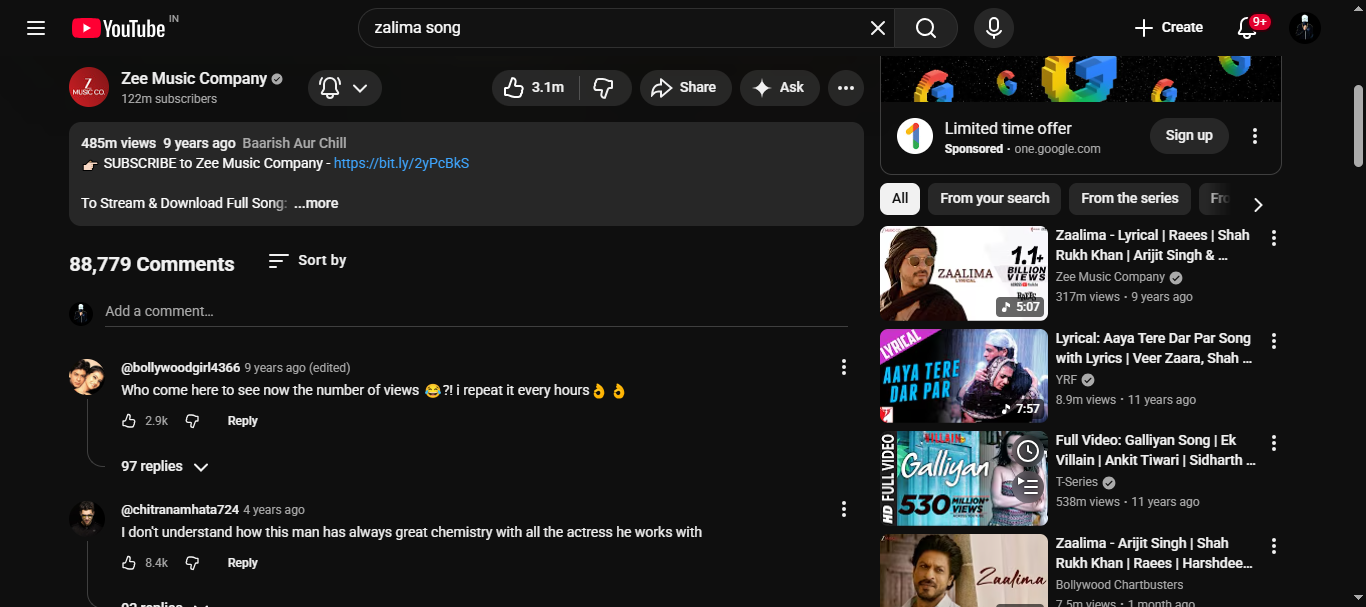Open chitranamhata724's profile picture
1366x607 pixels.
87,519
